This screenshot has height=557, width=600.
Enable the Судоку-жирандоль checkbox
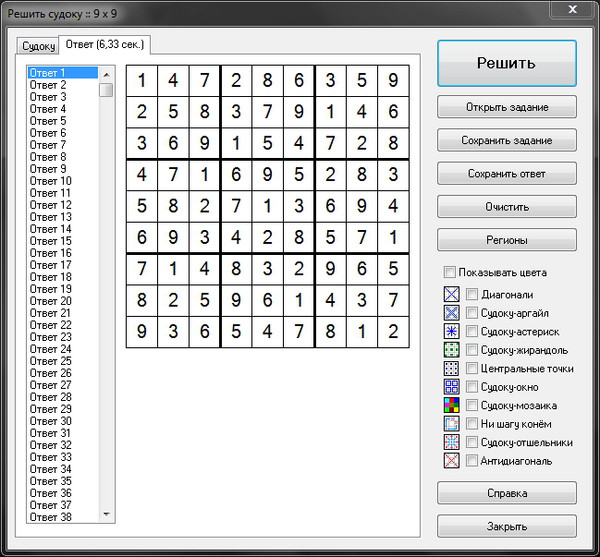pyautogui.click(x=472, y=350)
